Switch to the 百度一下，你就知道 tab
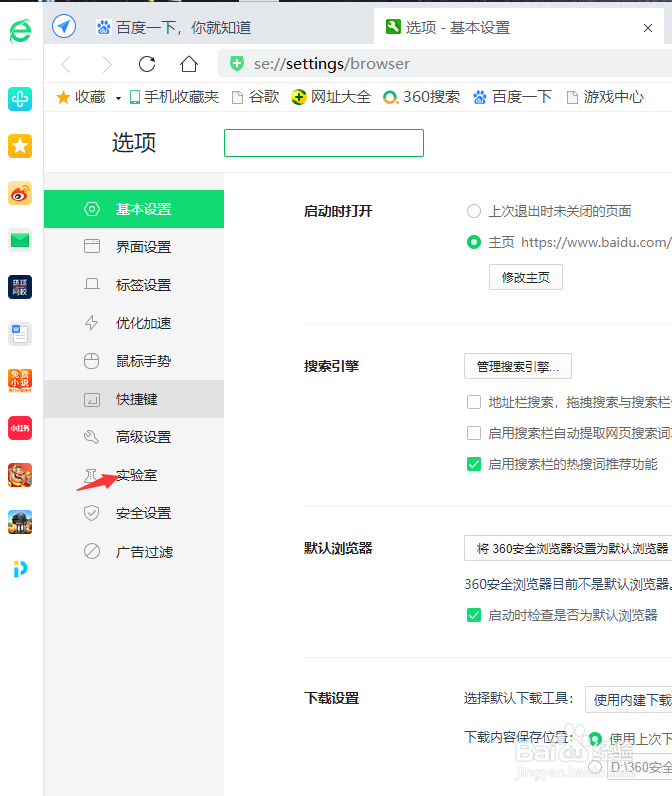 (174, 27)
